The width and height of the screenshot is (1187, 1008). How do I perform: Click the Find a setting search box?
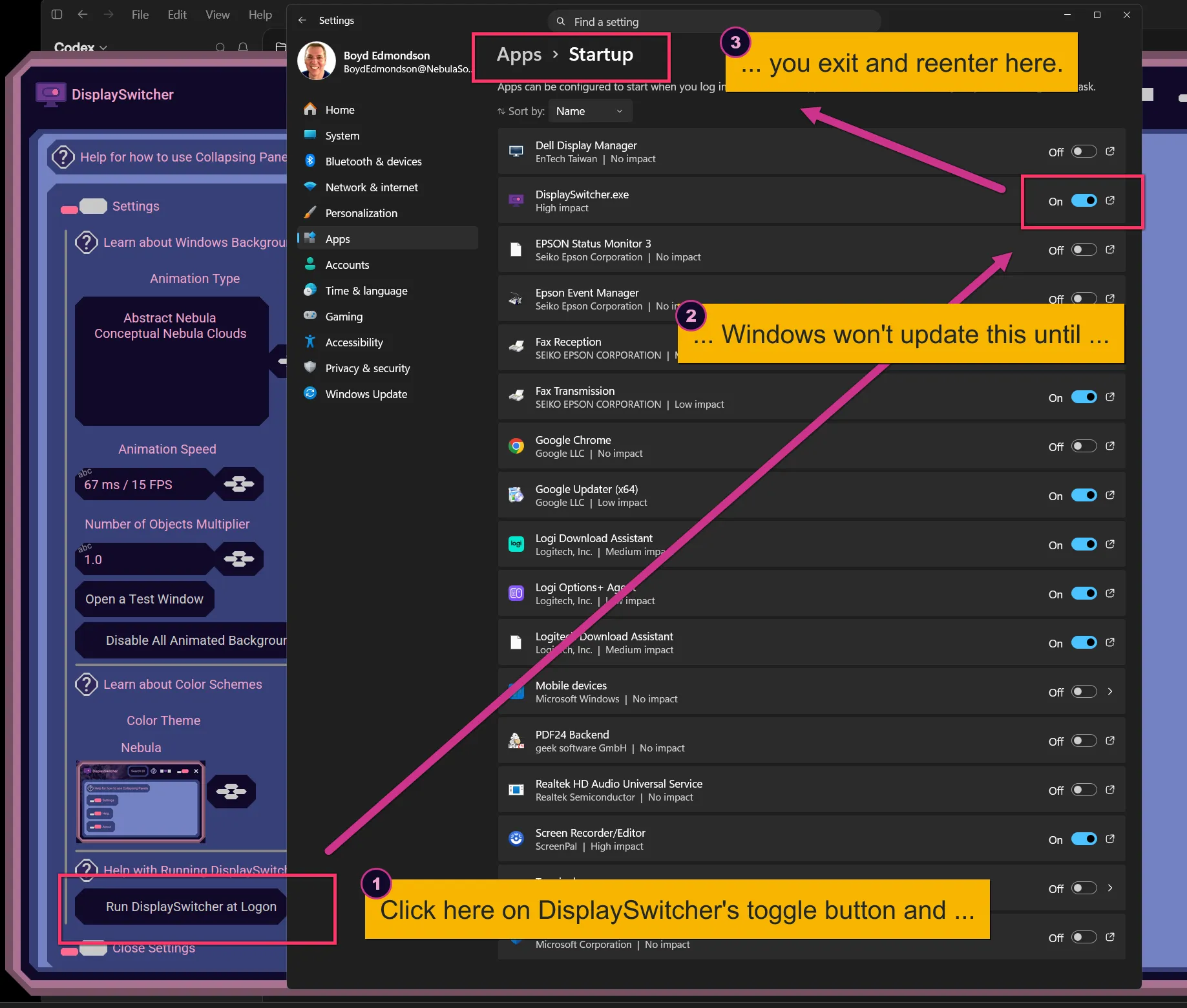pos(714,21)
